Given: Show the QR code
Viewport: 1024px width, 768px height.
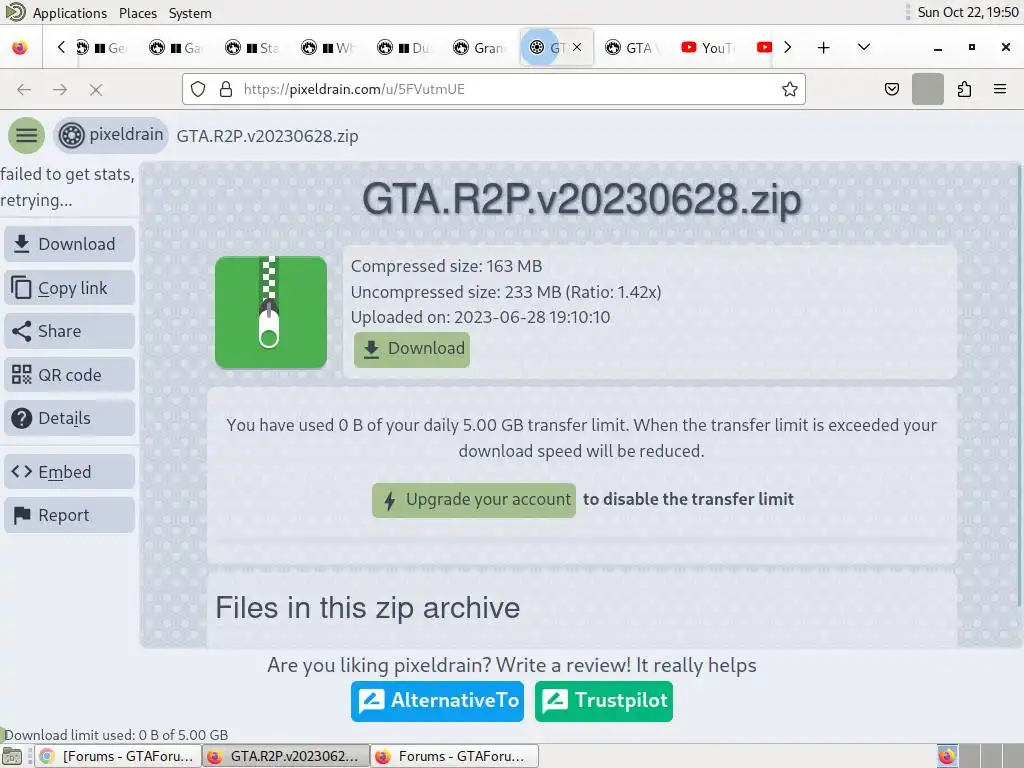Looking at the screenshot, I should pos(69,375).
